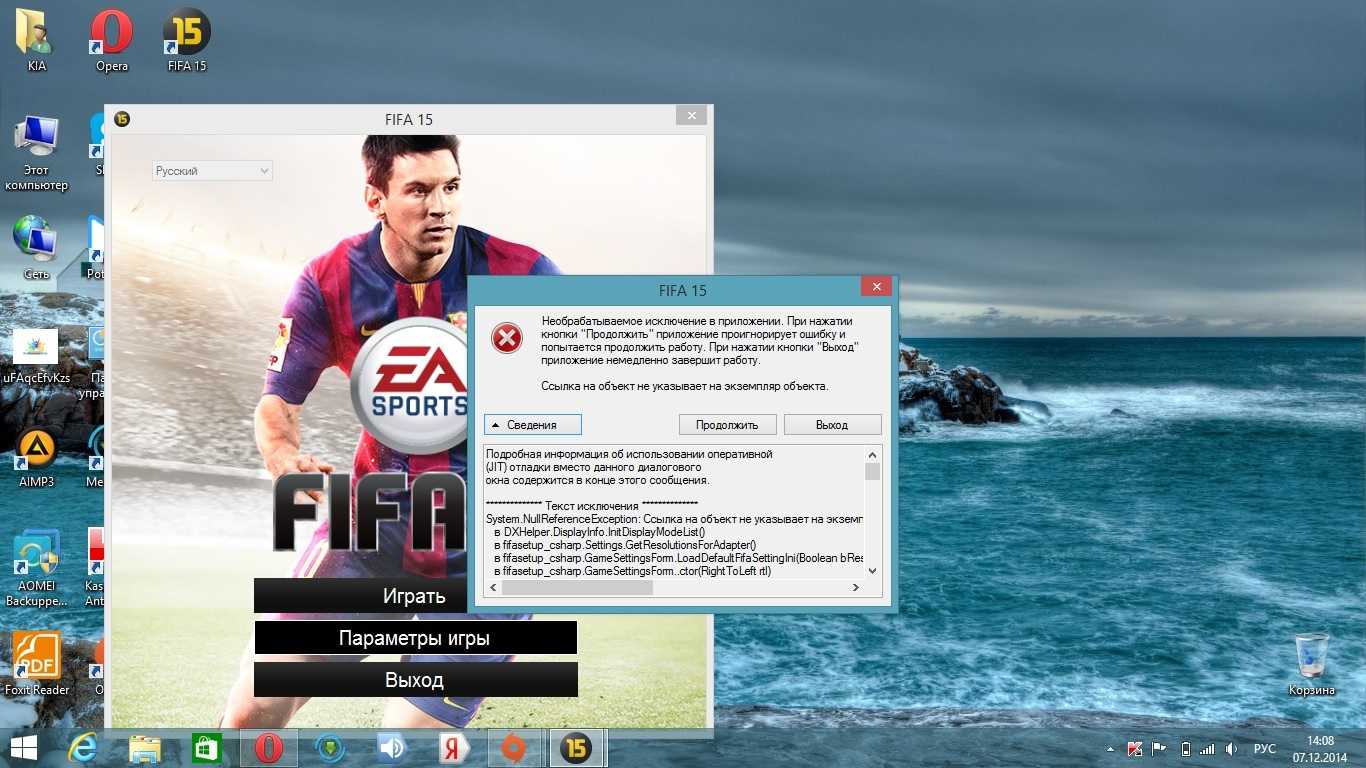Open Action Center flag in tray
1366x768 pixels.
tap(1159, 749)
